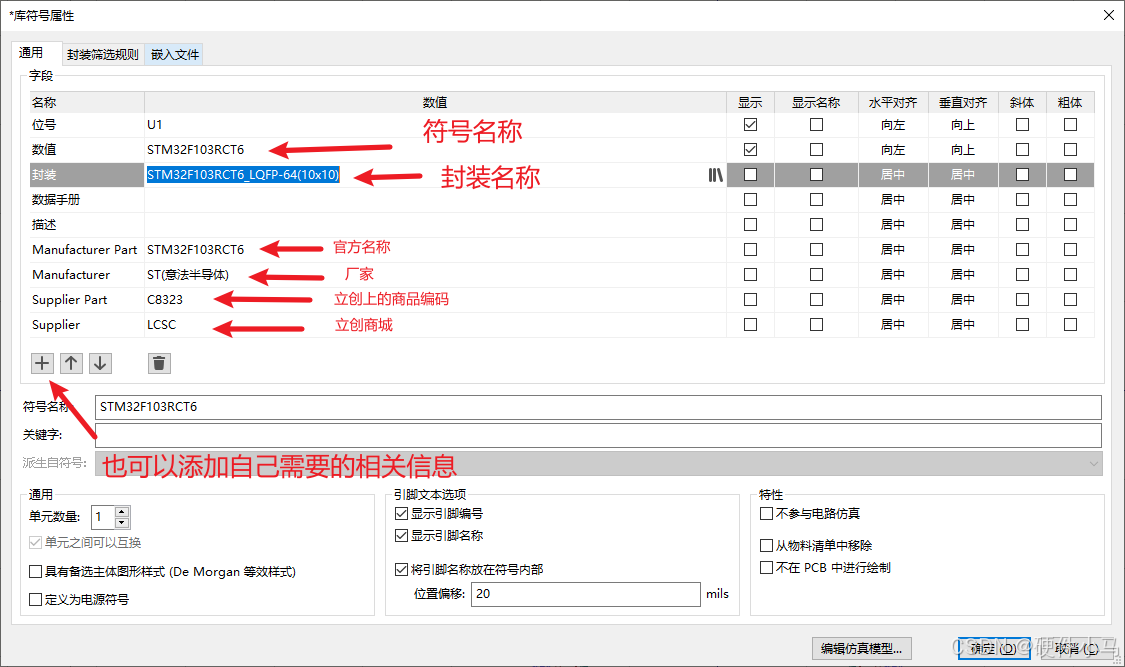1125x667 pixels.
Task: Move the selected field down
Action: pyautogui.click(x=100, y=362)
